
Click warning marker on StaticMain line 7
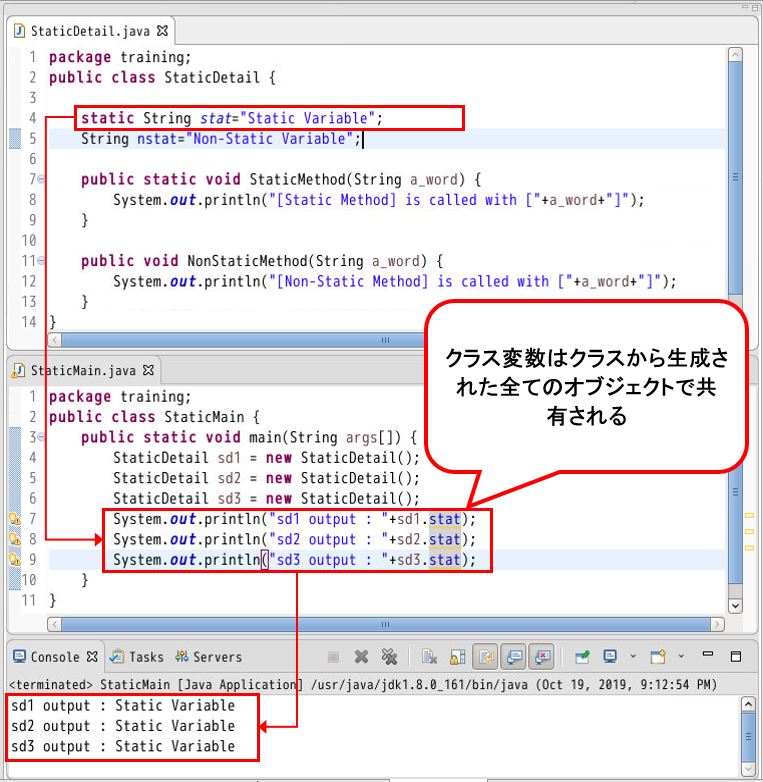coord(15,519)
